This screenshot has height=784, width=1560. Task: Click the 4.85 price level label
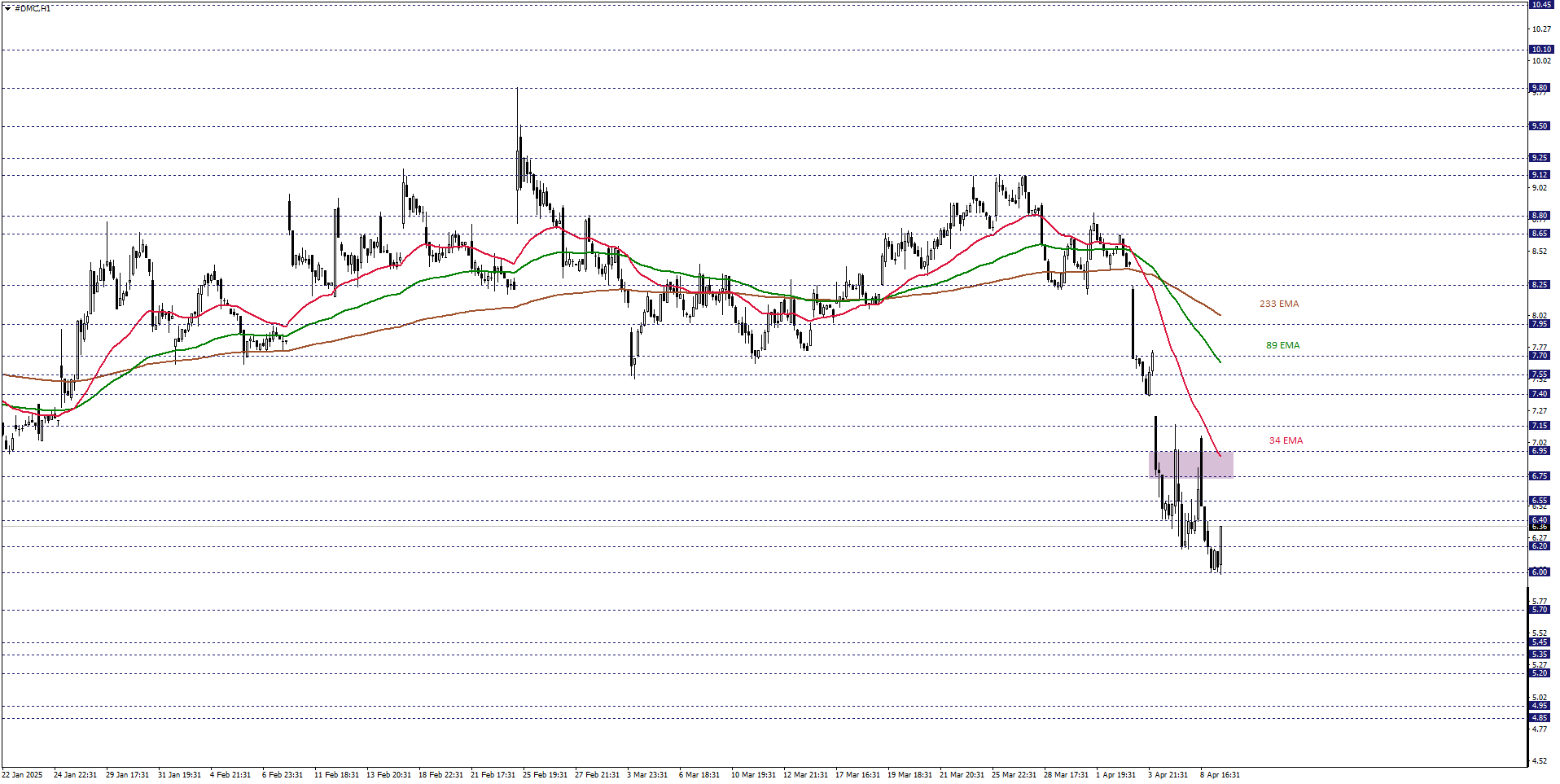click(x=1539, y=718)
